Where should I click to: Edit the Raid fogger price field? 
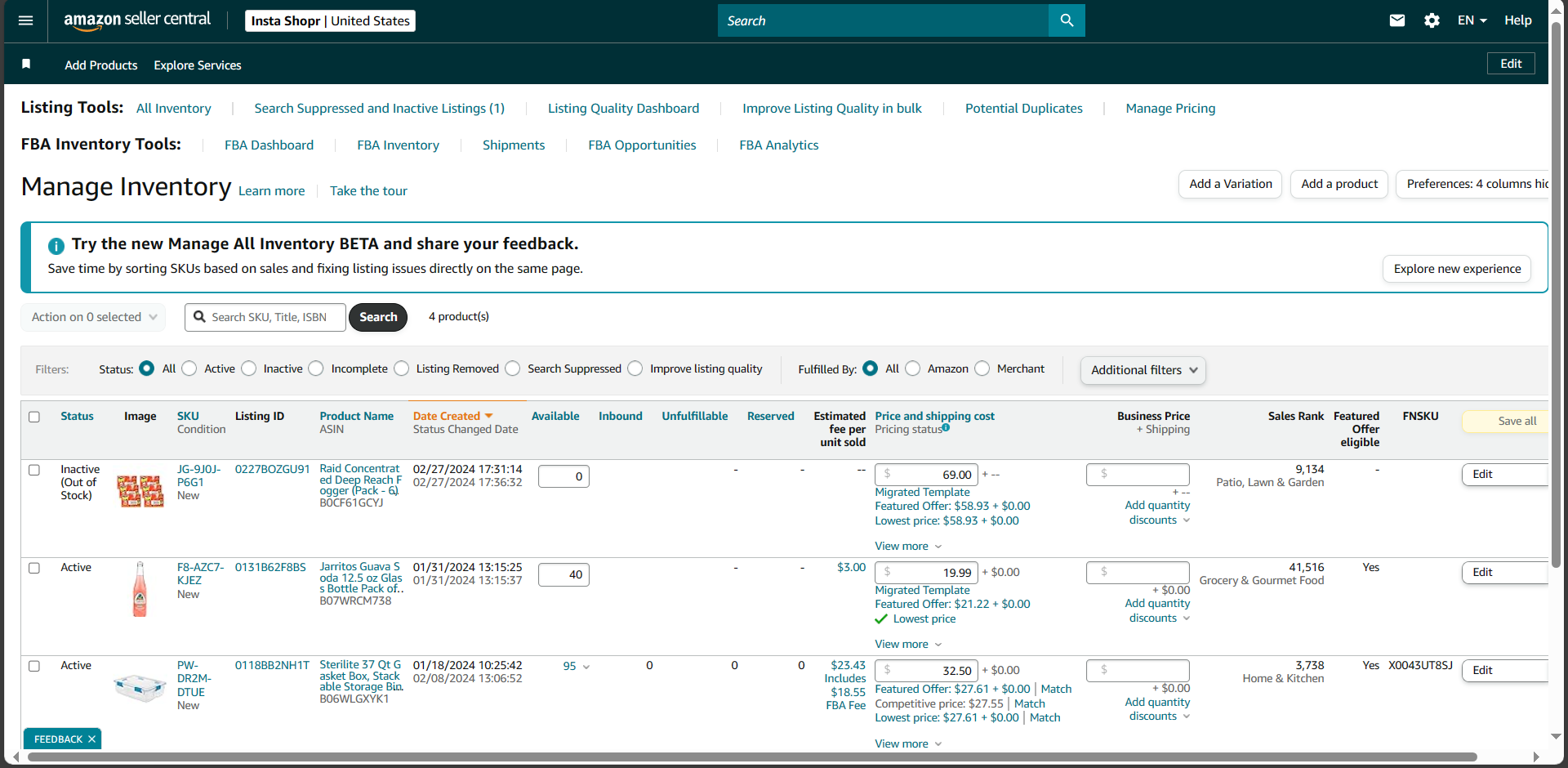[x=926, y=475]
